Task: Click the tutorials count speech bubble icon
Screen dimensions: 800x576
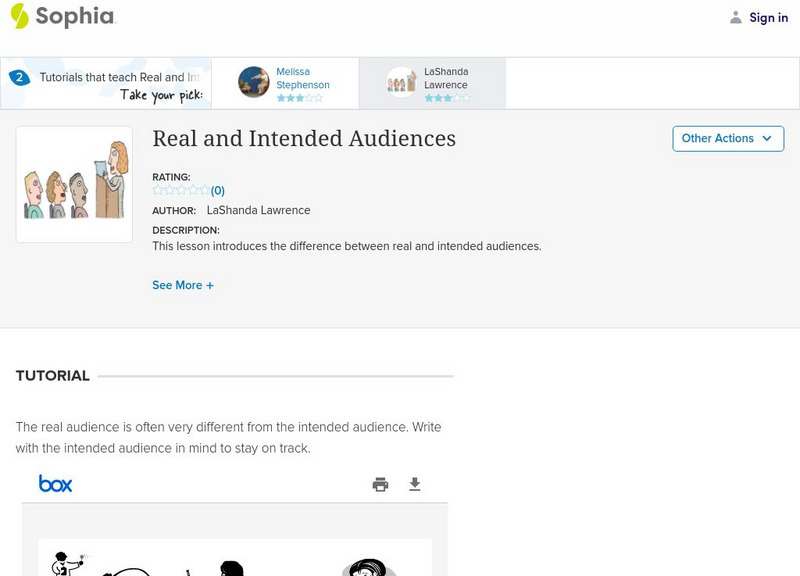Action: 18,77
